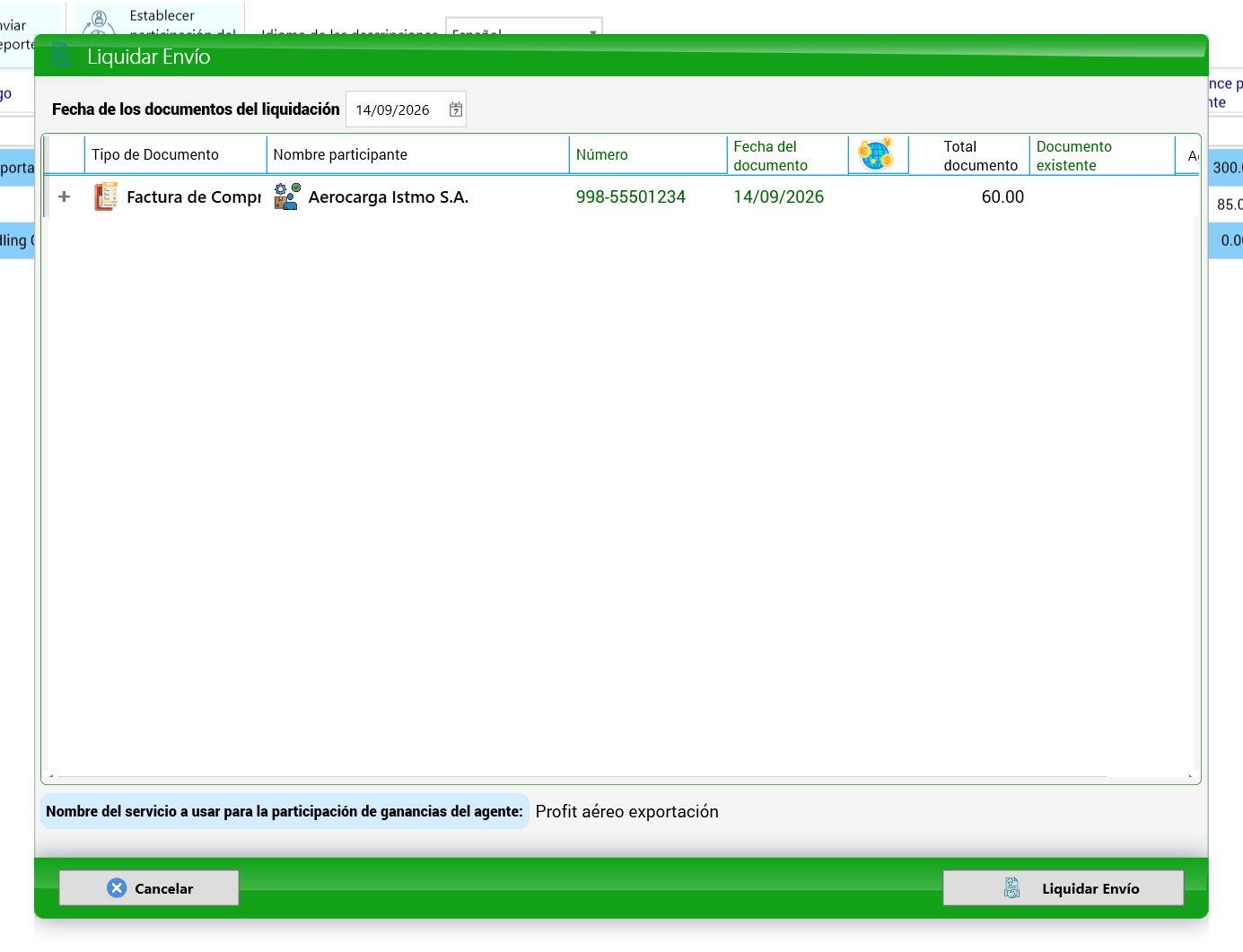
Task: Click the Liquidar Envío title bar icon
Action: [61, 56]
